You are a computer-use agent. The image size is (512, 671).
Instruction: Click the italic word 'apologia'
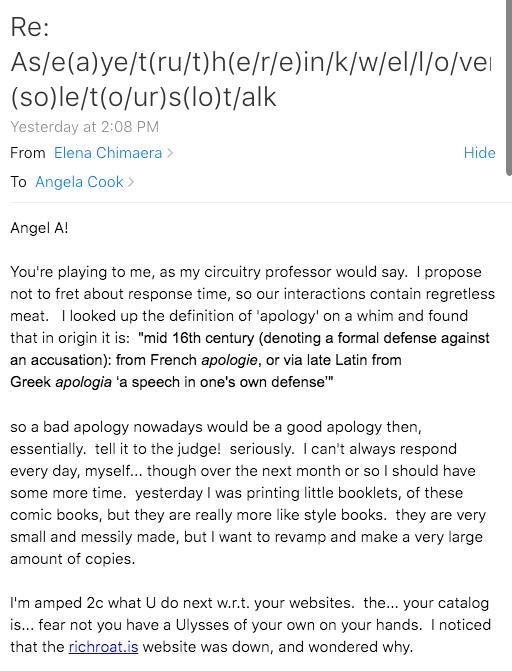tap(83, 382)
